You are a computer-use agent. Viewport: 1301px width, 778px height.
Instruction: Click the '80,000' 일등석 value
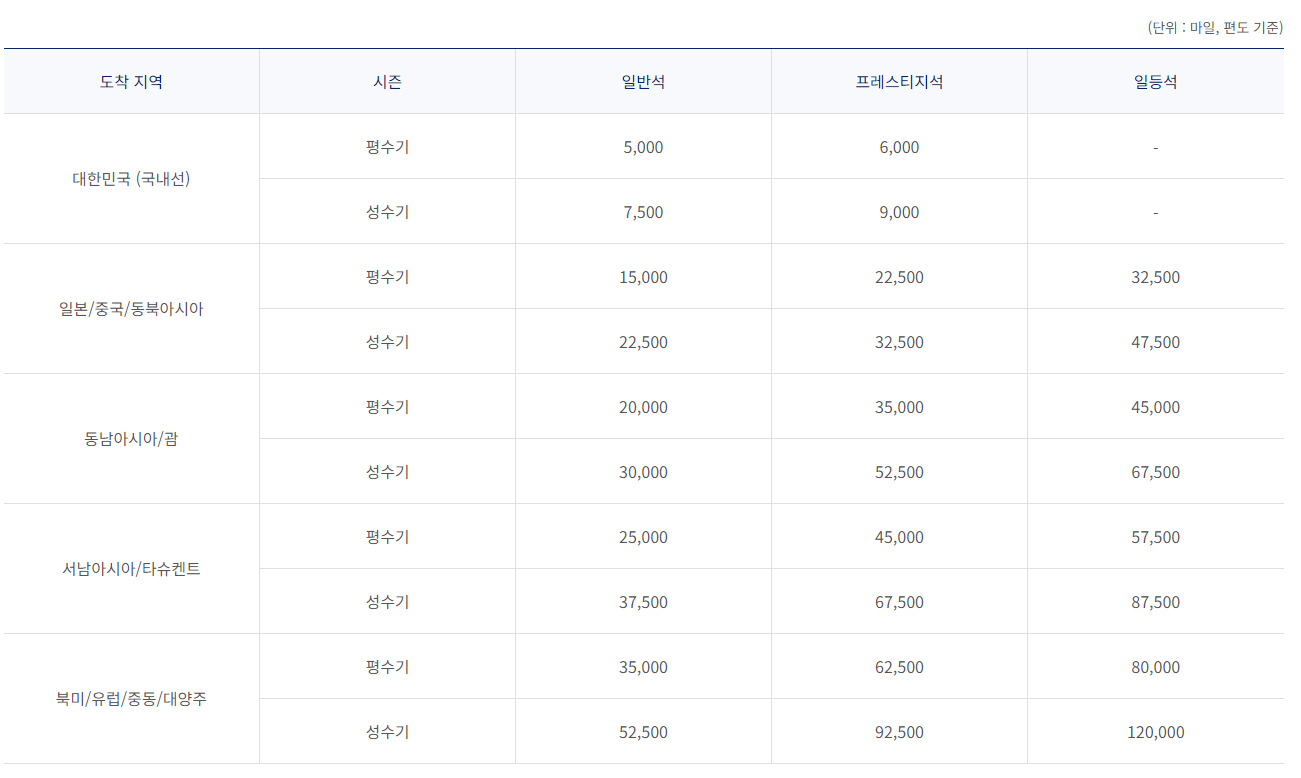click(1155, 667)
